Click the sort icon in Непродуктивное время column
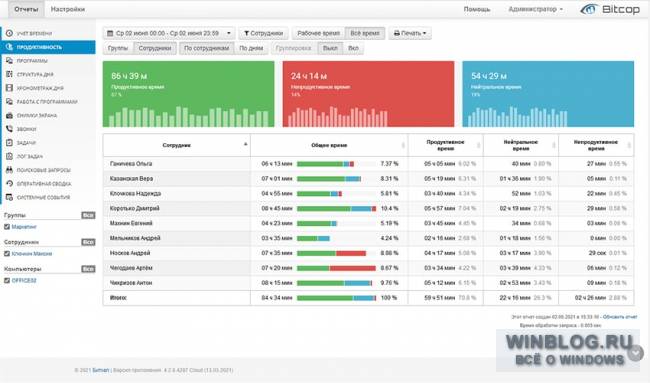 (x=629, y=145)
